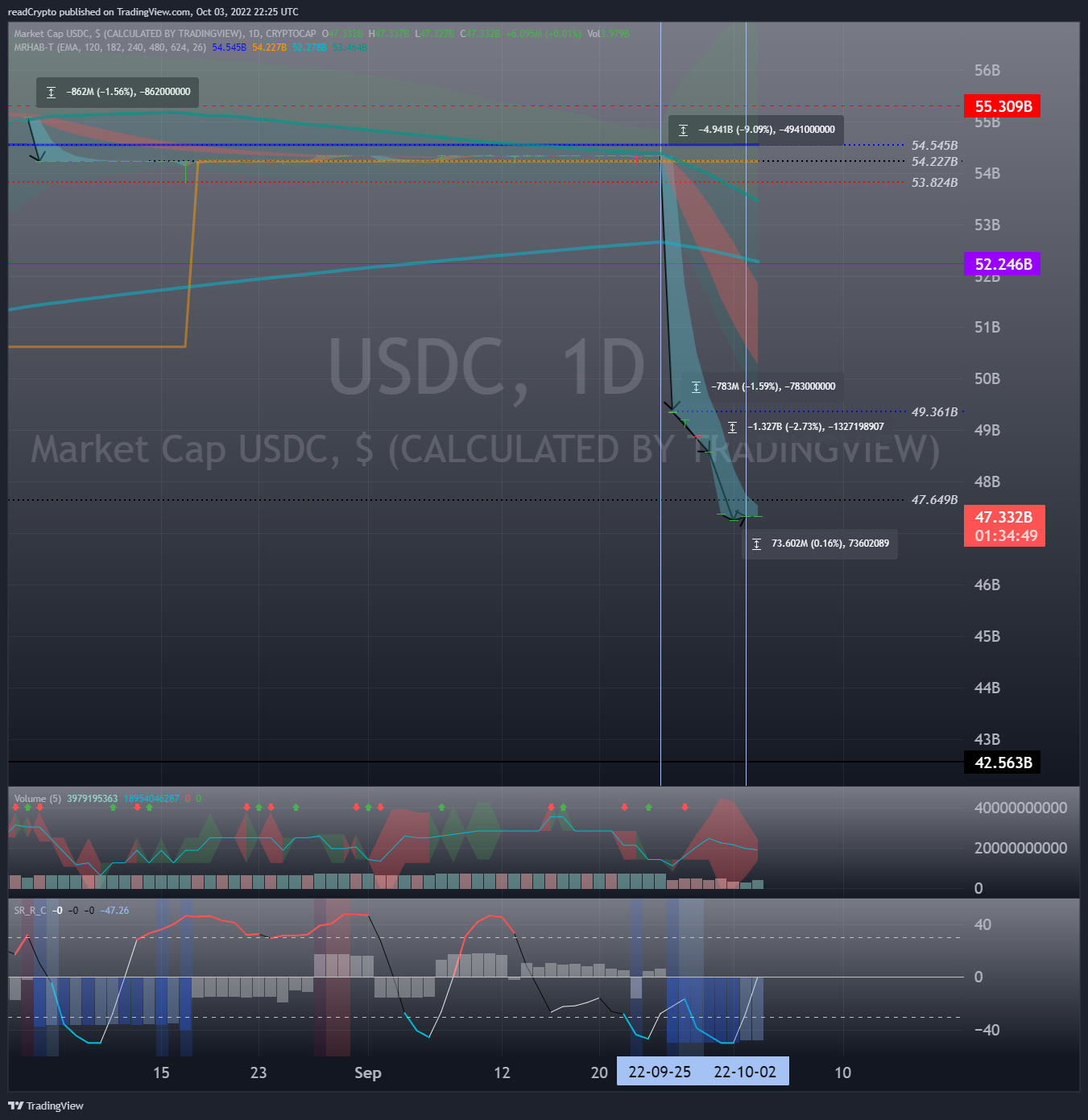The width and height of the screenshot is (1088, 1120).
Task: Click the -40 oscillator axis tick
Action: (x=987, y=1031)
